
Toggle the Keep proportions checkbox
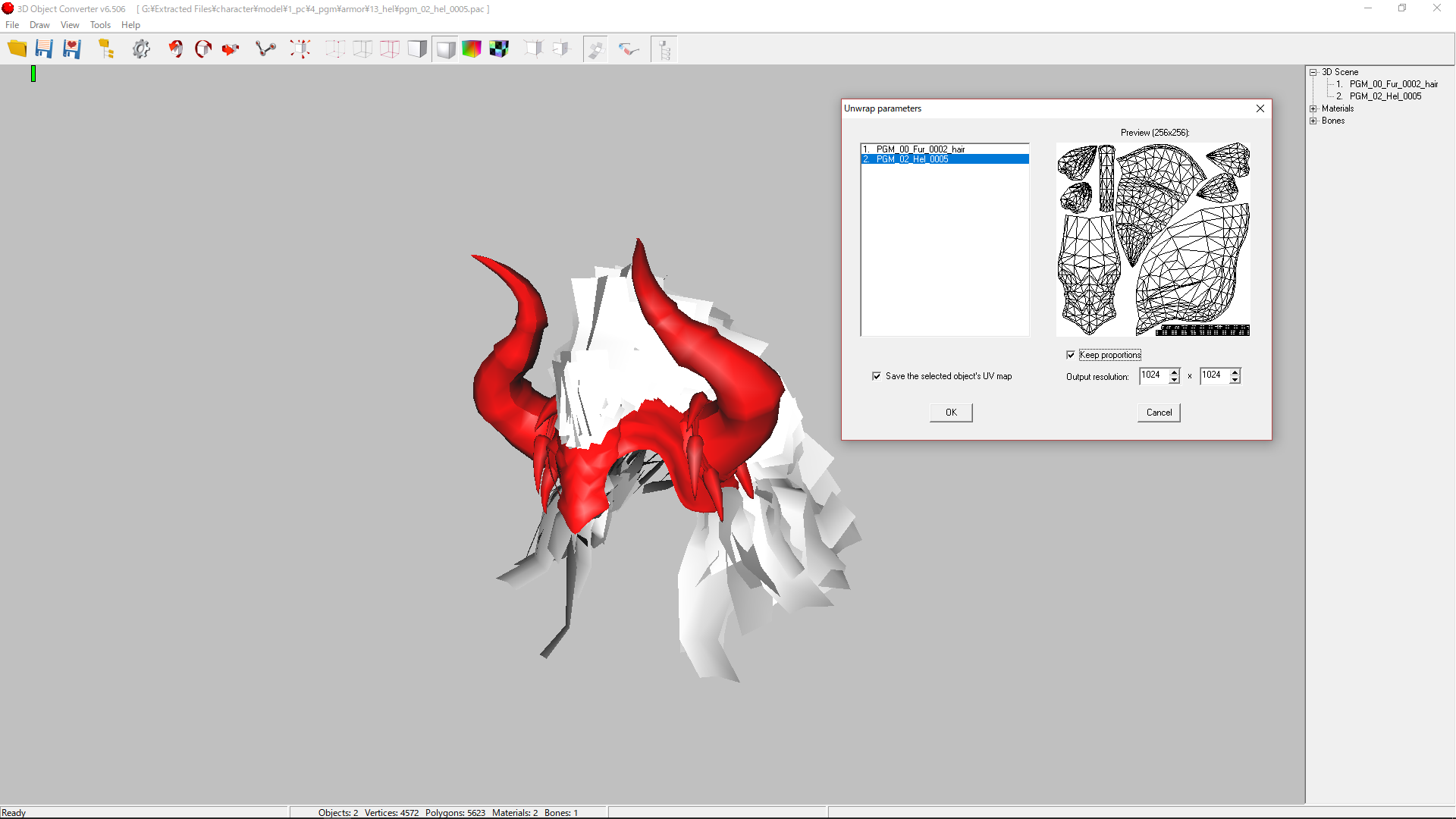click(1071, 355)
